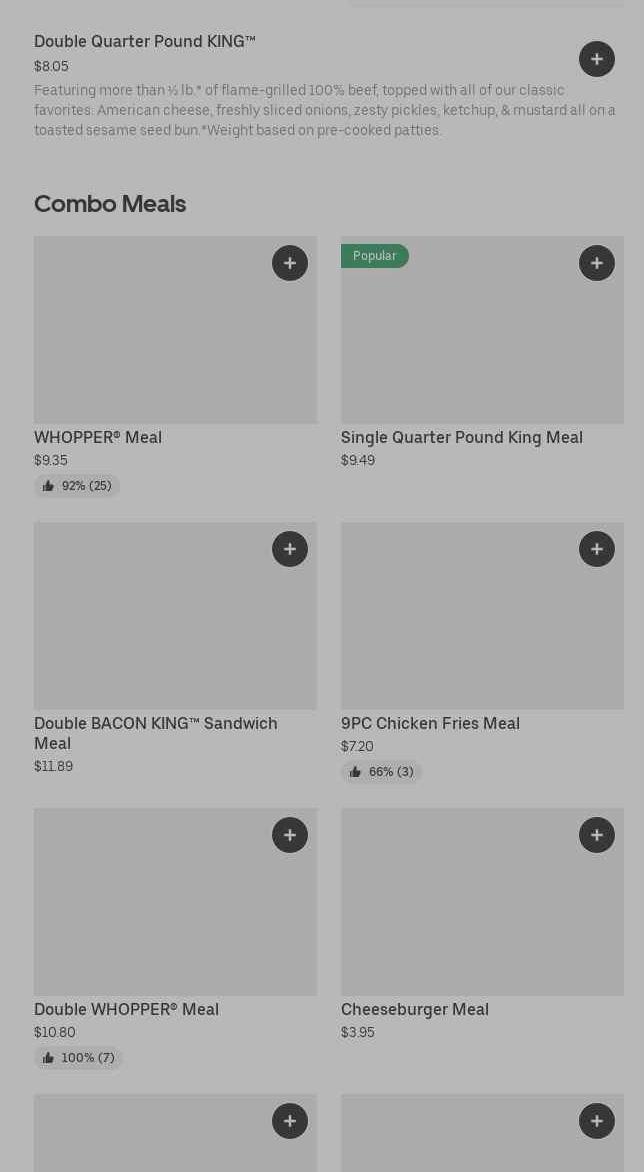Add Double BACON KING Sandwich Meal
This screenshot has height=1172, width=644.
(x=290, y=549)
